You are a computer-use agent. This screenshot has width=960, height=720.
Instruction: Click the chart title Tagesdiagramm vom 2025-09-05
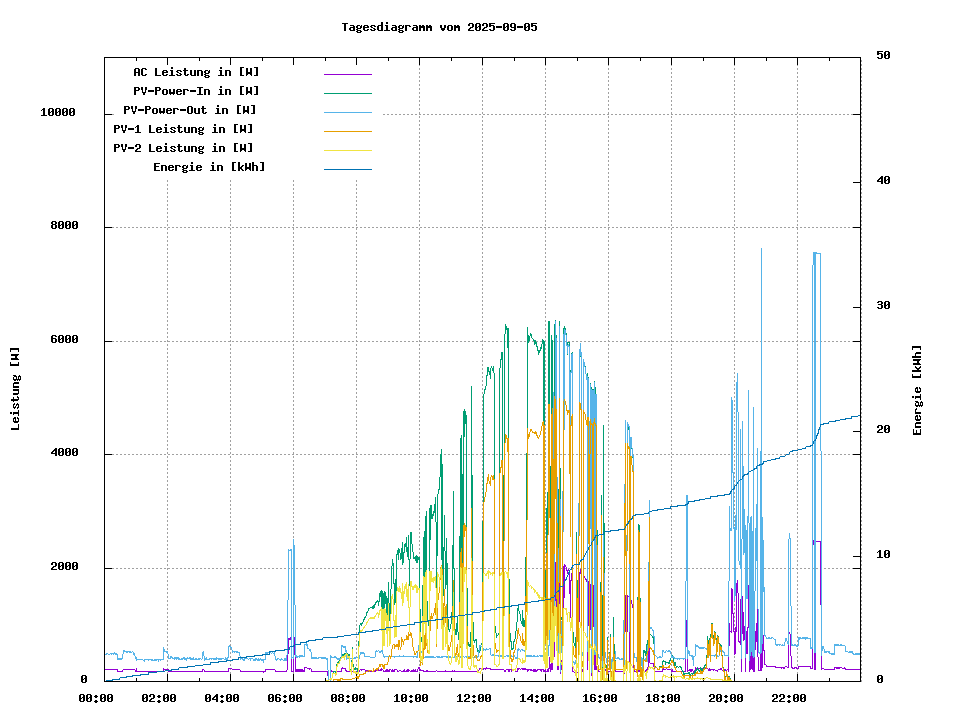(439, 27)
